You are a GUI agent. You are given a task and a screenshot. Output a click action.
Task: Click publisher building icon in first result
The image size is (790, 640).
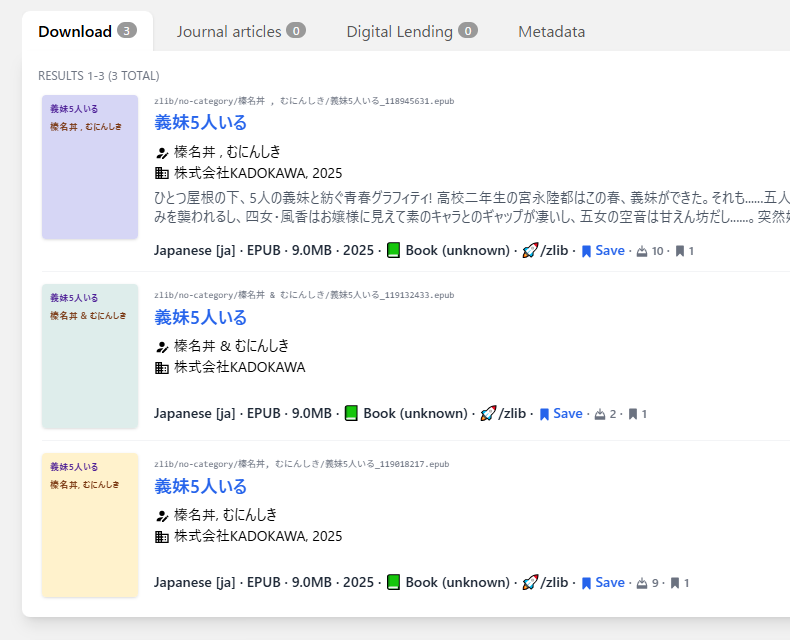tap(162, 174)
